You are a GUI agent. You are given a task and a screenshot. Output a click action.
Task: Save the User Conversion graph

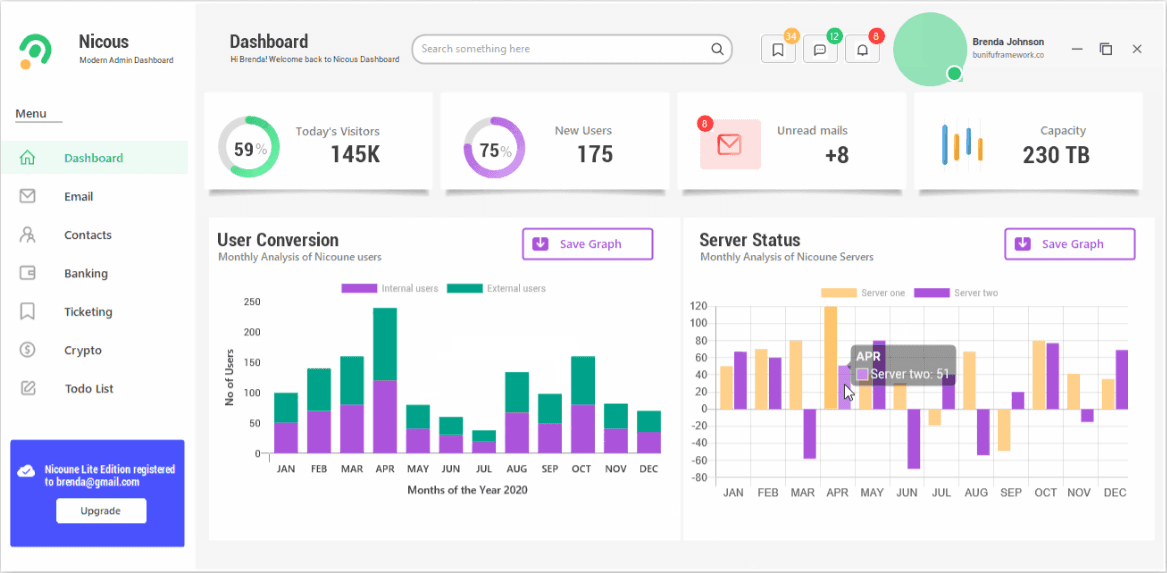coord(588,244)
